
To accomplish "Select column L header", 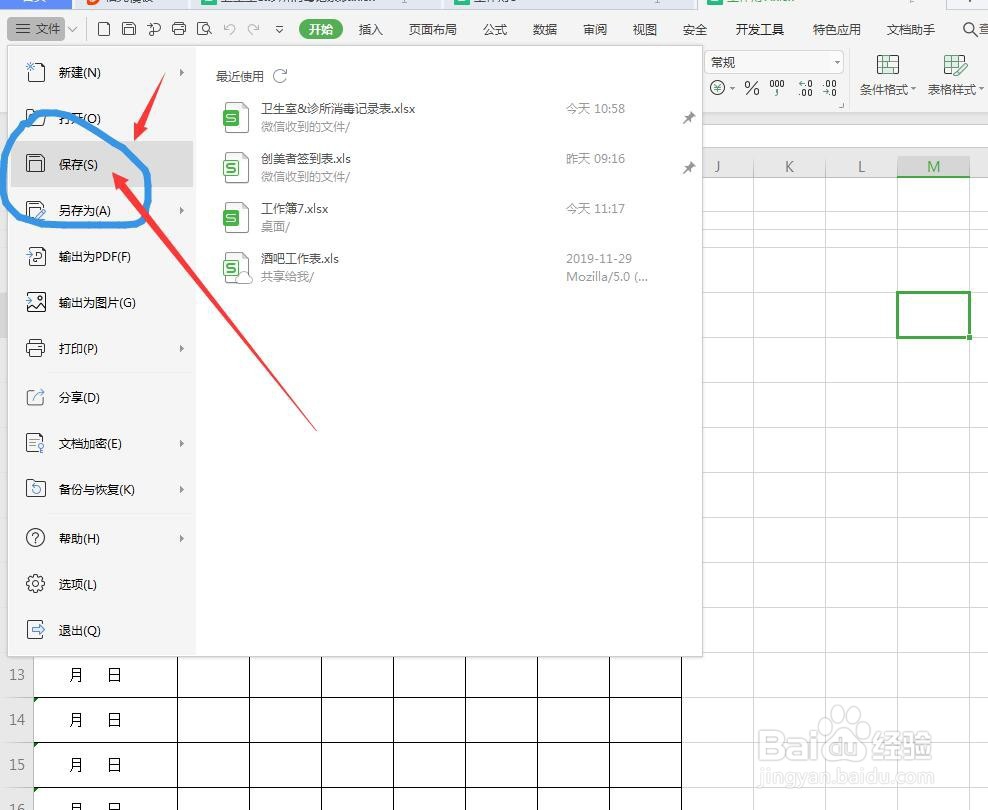I will (861, 166).
